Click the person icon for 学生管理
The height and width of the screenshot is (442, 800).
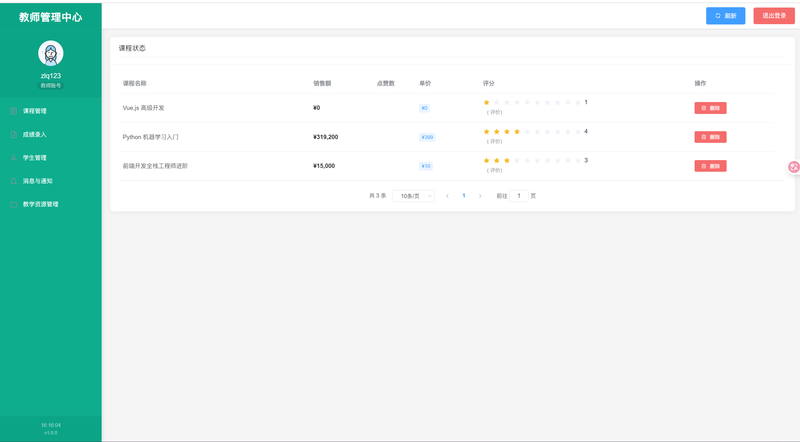click(14, 158)
